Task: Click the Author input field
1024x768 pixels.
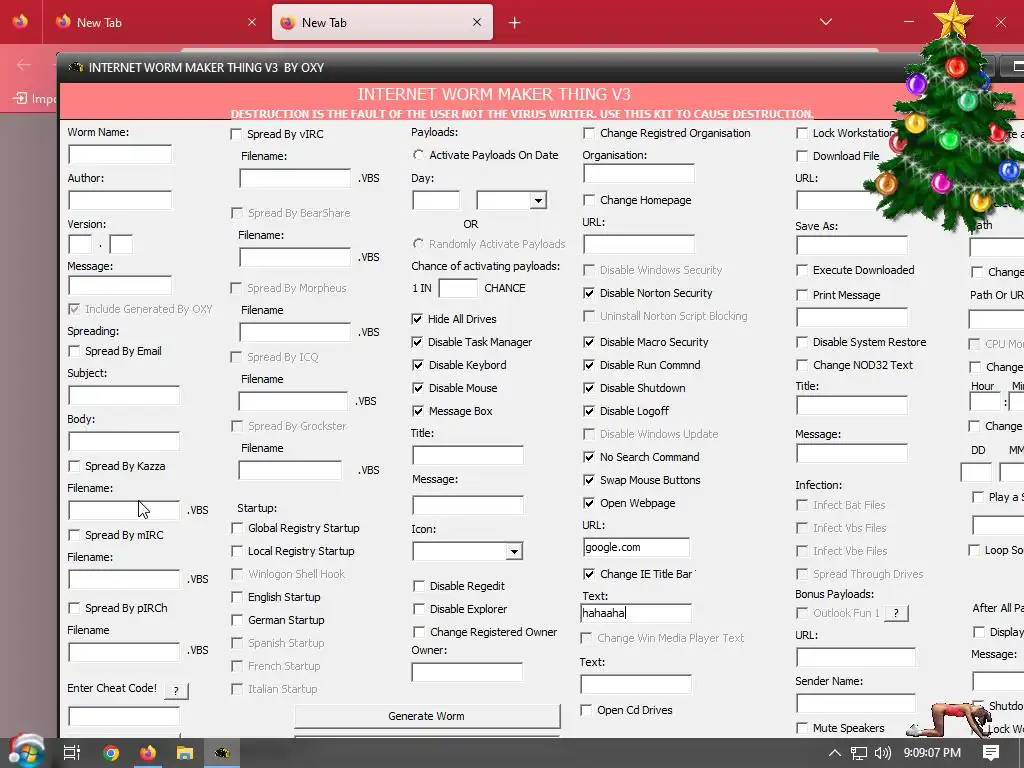Action: click(120, 200)
